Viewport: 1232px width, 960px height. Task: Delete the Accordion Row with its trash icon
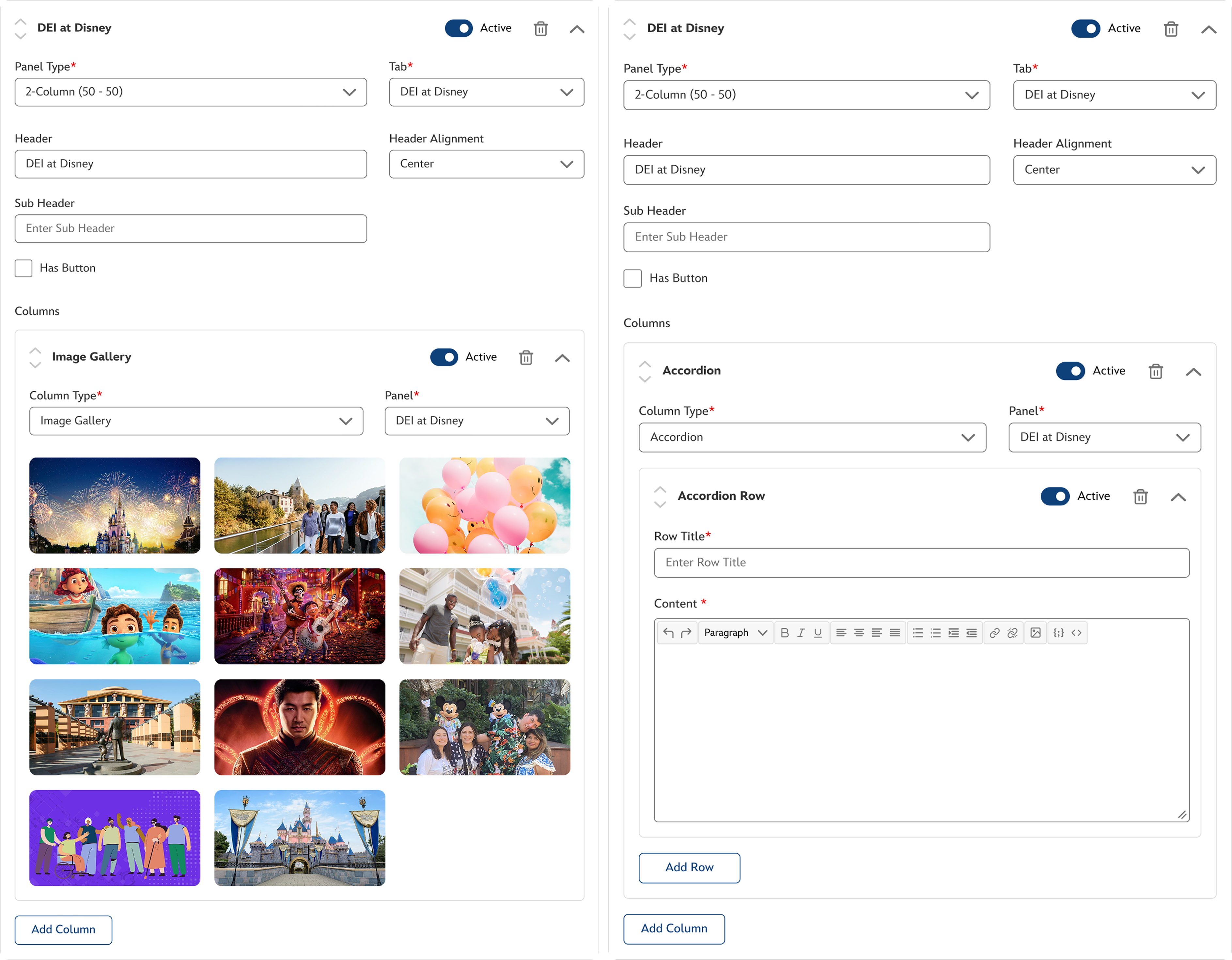(x=1141, y=496)
